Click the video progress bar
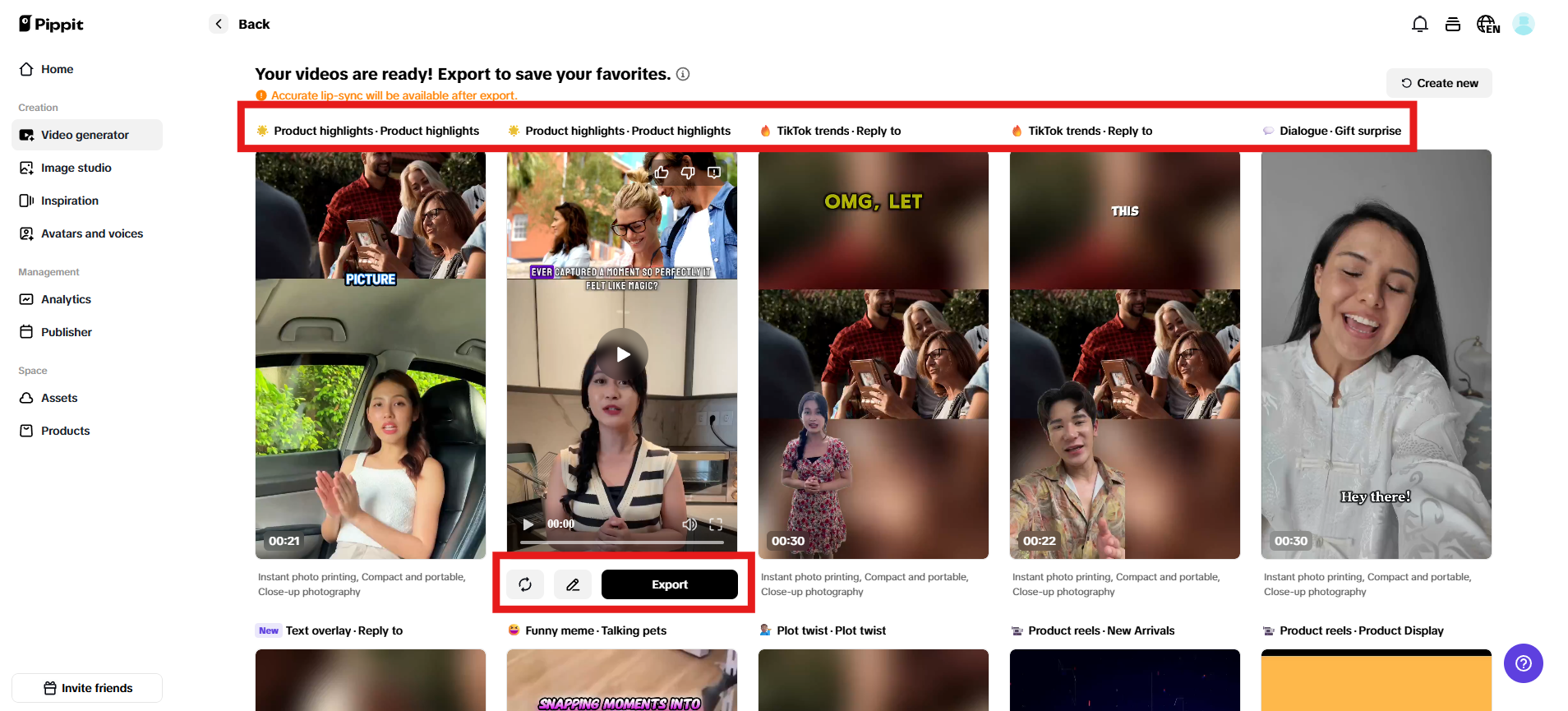This screenshot has height=711, width=1568. pos(622,542)
